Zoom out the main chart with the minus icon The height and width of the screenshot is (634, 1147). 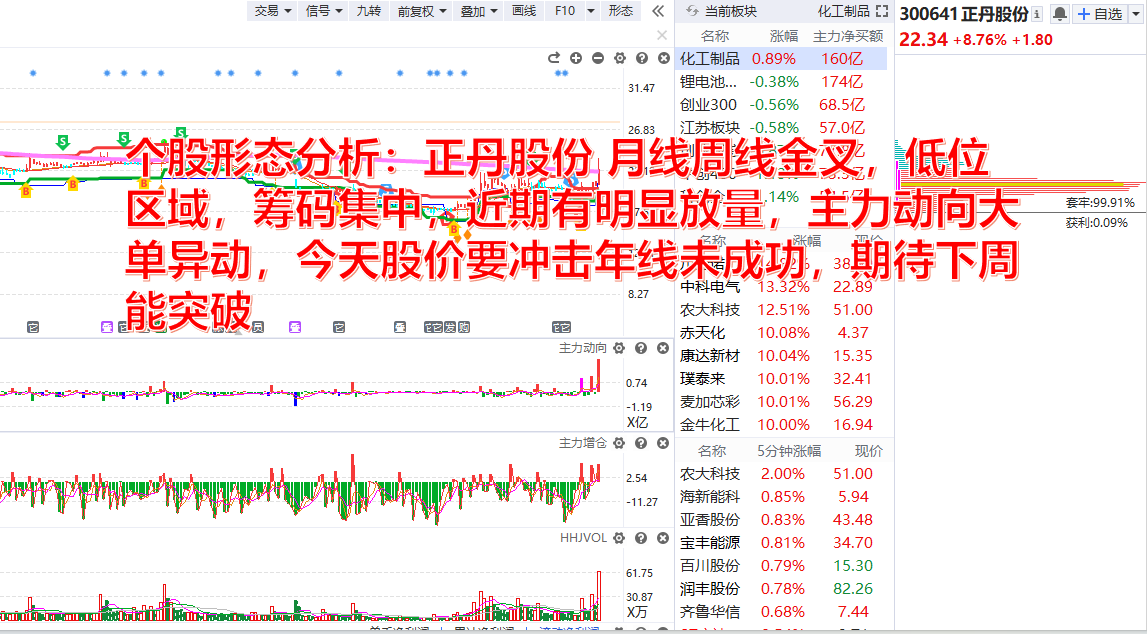[598, 58]
